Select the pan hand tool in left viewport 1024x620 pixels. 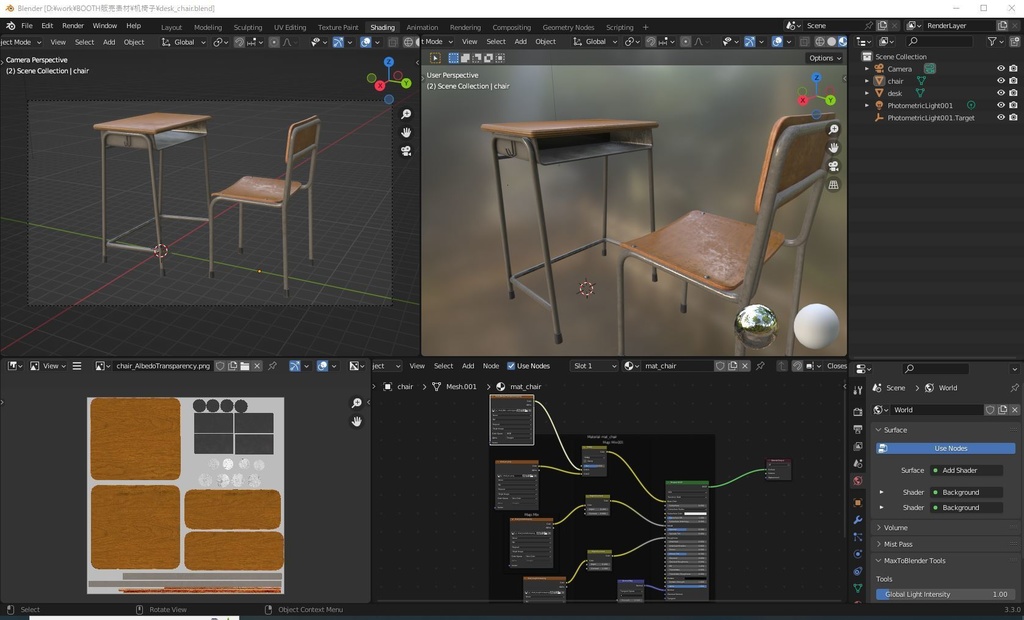pos(406,133)
